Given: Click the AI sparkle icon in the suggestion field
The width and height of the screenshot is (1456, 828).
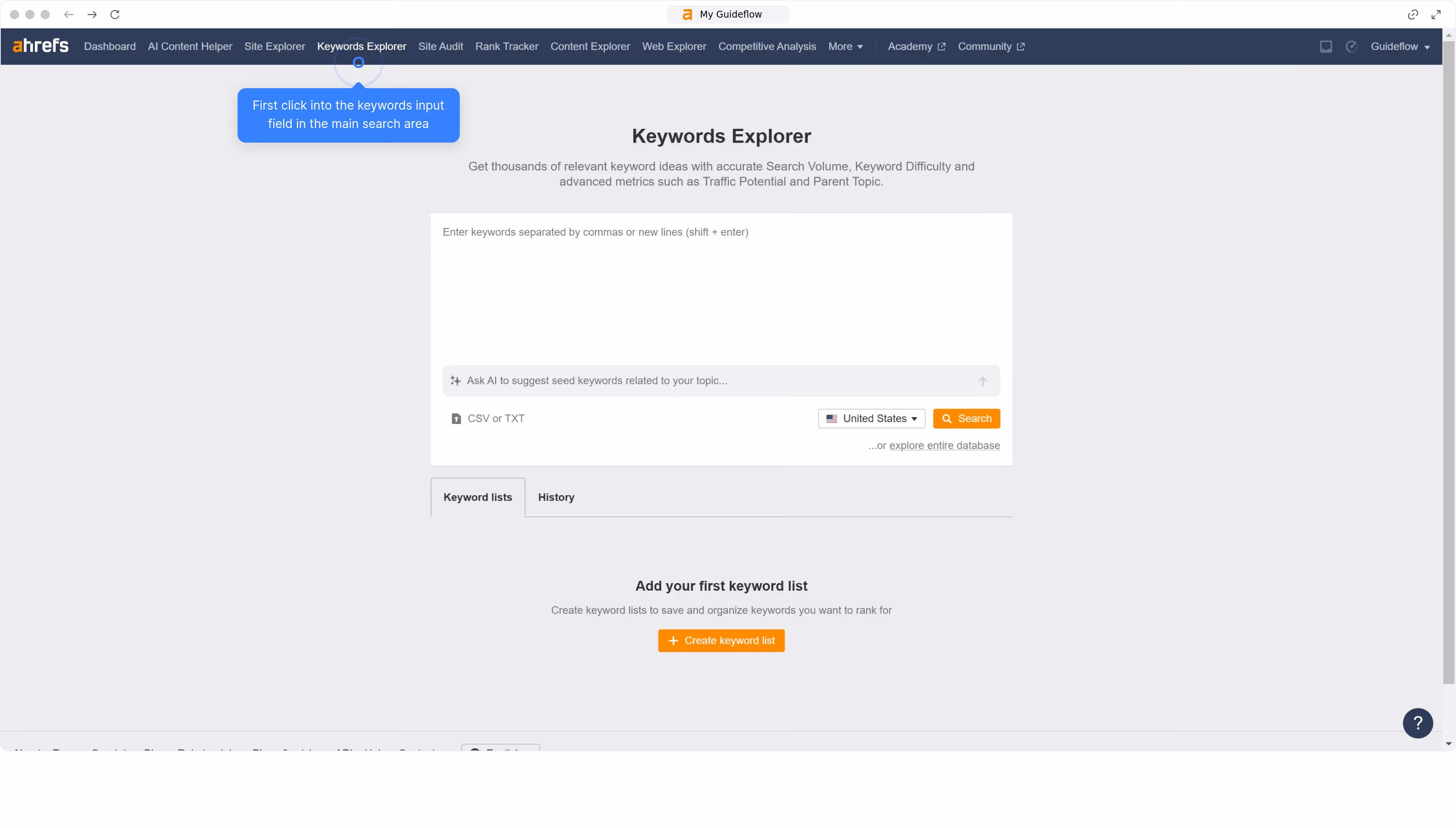Looking at the screenshot, I should pos(455,380).
